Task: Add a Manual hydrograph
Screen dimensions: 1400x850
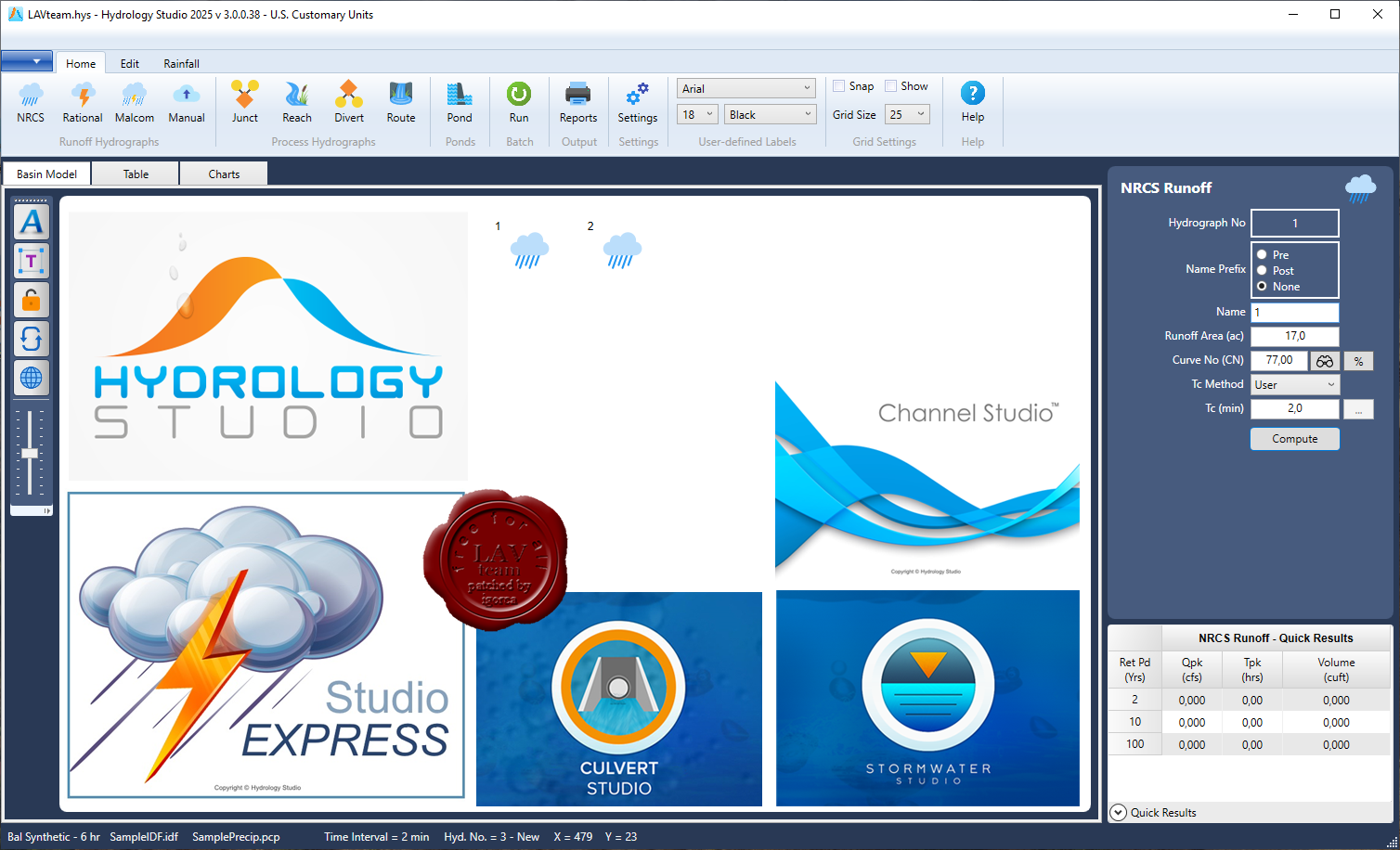Action: [x=187, y=102]
